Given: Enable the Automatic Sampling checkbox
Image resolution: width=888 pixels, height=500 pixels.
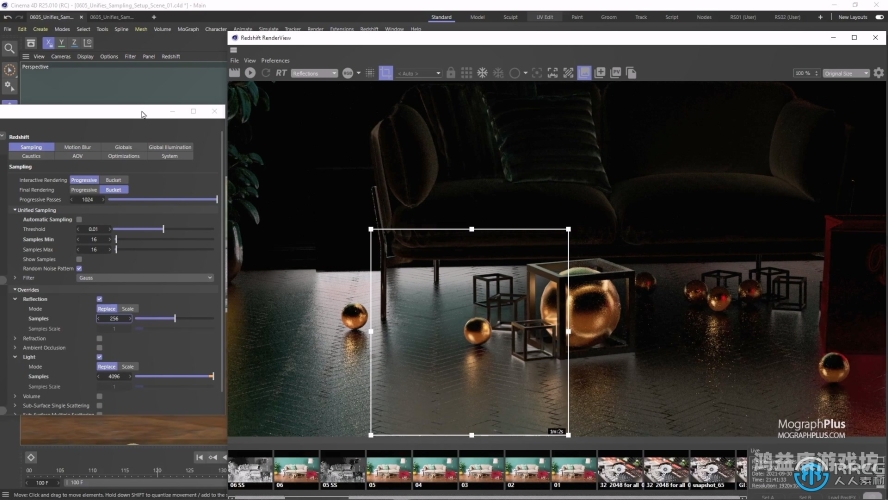Looking at the screenshot, I should point(79,219).
